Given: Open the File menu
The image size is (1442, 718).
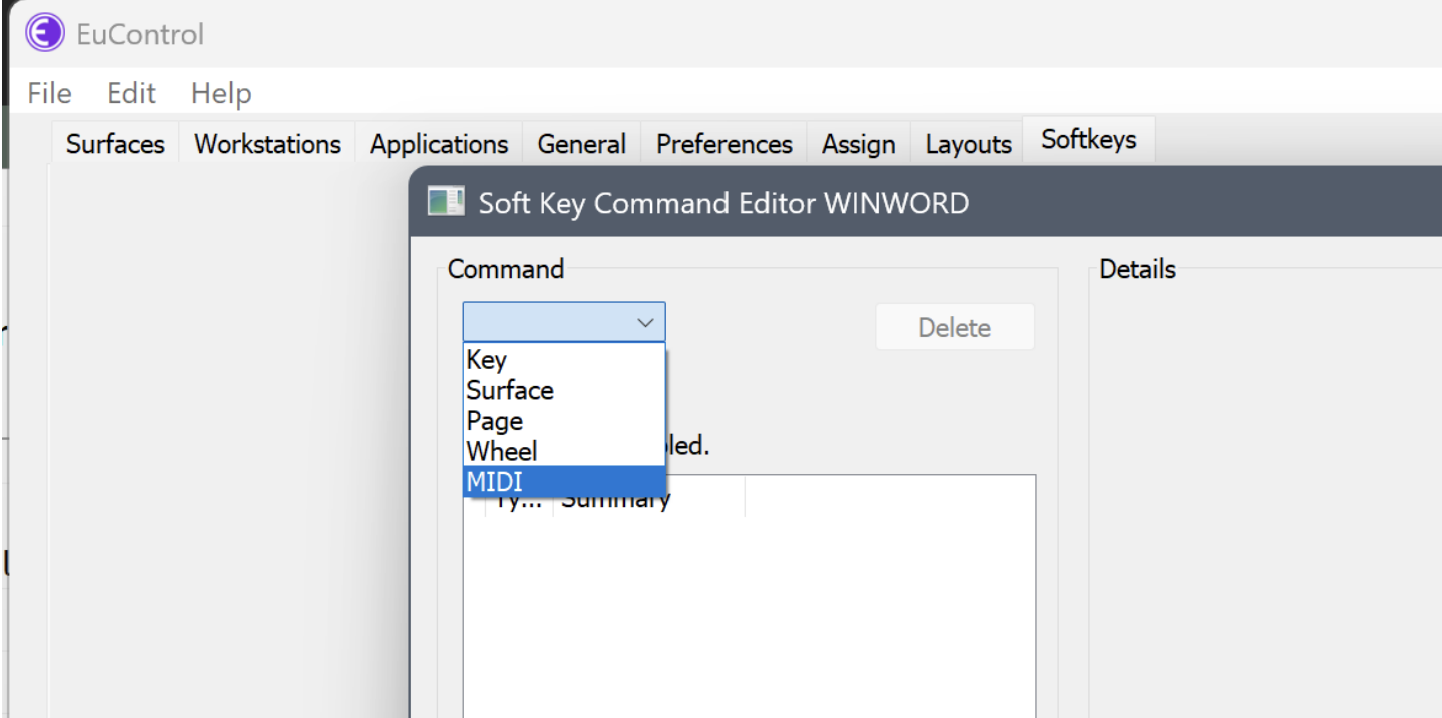Looking at the screenshot, I should click(x=49, y=94).
